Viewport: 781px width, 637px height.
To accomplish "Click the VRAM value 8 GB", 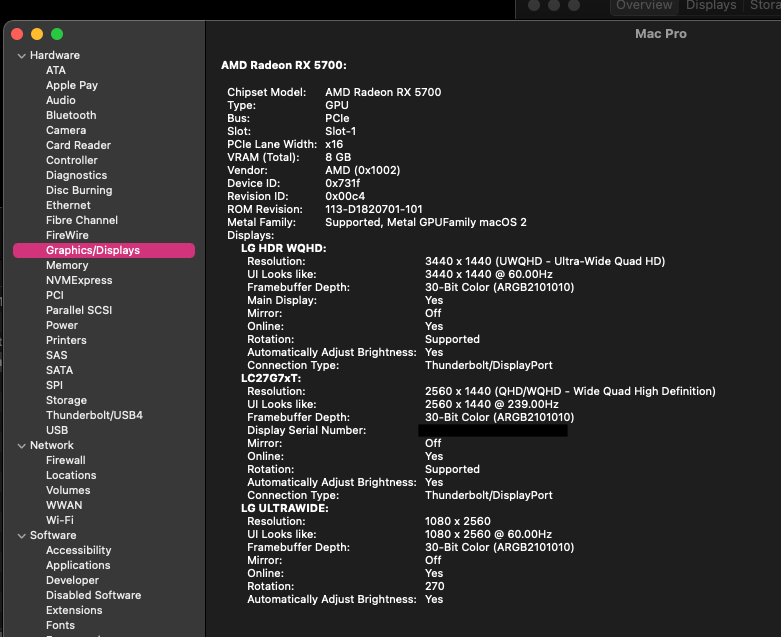I will pyautogui.click(x=338, y=157).
